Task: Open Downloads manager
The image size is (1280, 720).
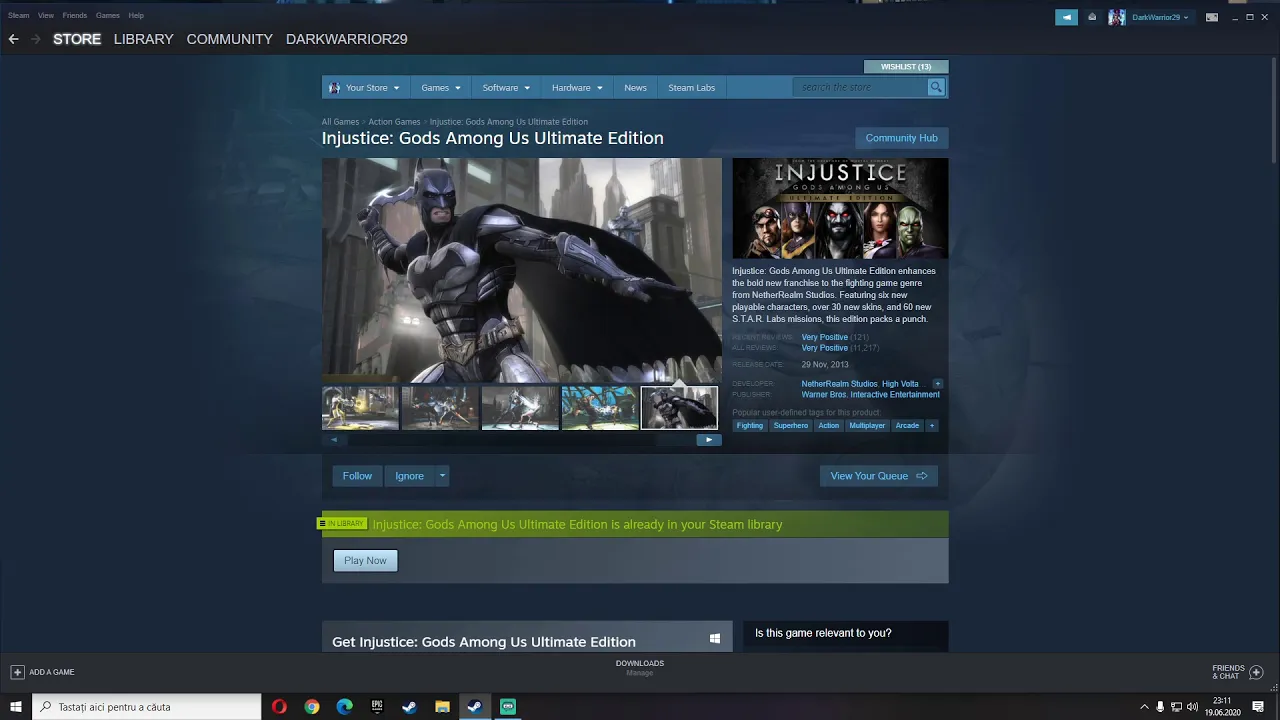Action: pos(640,668)
